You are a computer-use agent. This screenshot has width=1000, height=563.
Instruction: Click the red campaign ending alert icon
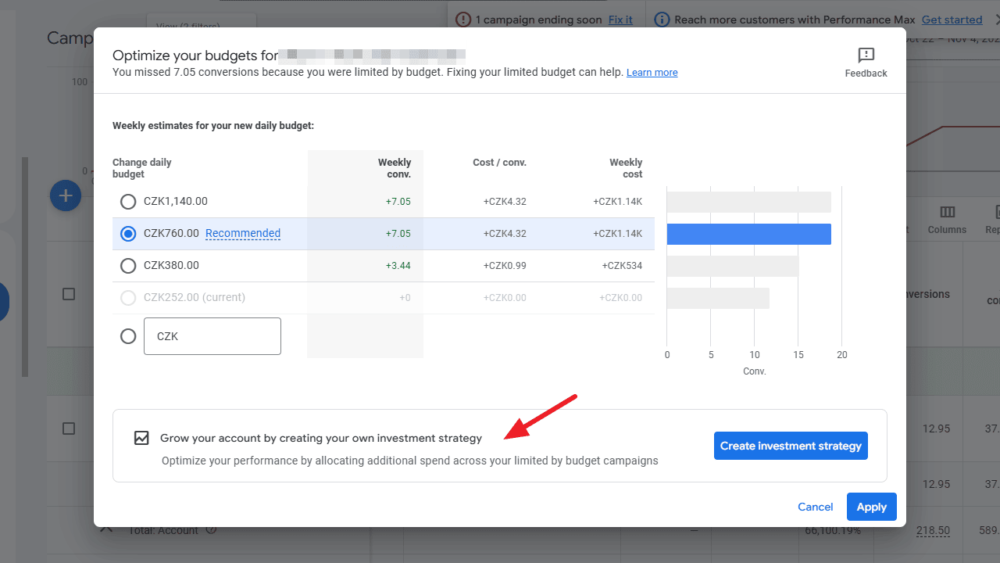[x=463, y=19]
